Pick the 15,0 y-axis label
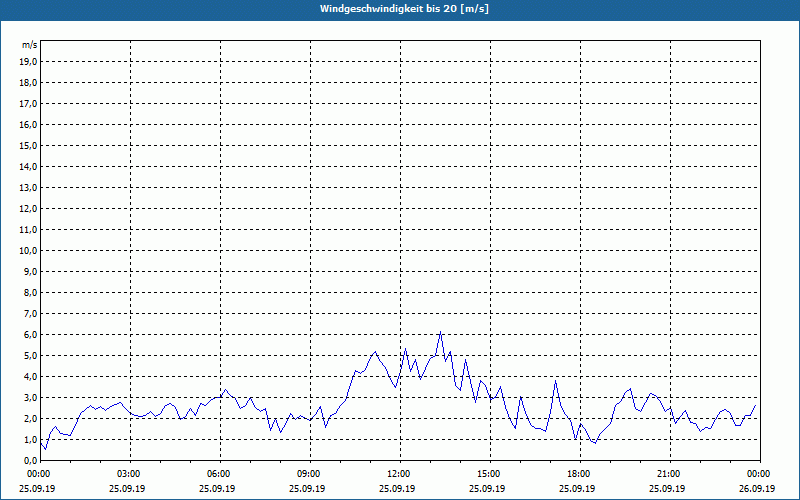800x500 pixels. pos(28,145)
